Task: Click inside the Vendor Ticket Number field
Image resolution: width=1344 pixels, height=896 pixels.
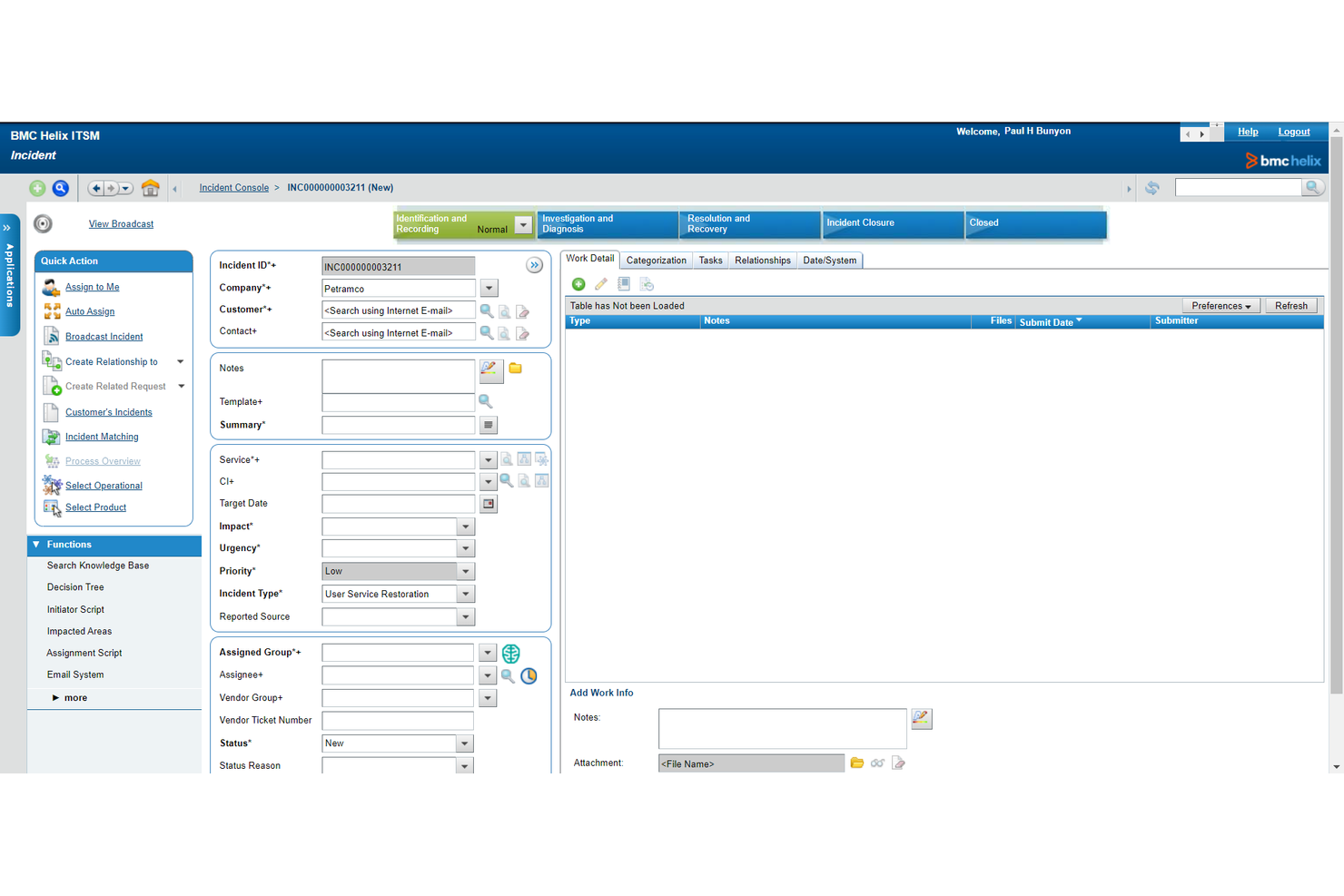Action: click(x=397, y=720)
